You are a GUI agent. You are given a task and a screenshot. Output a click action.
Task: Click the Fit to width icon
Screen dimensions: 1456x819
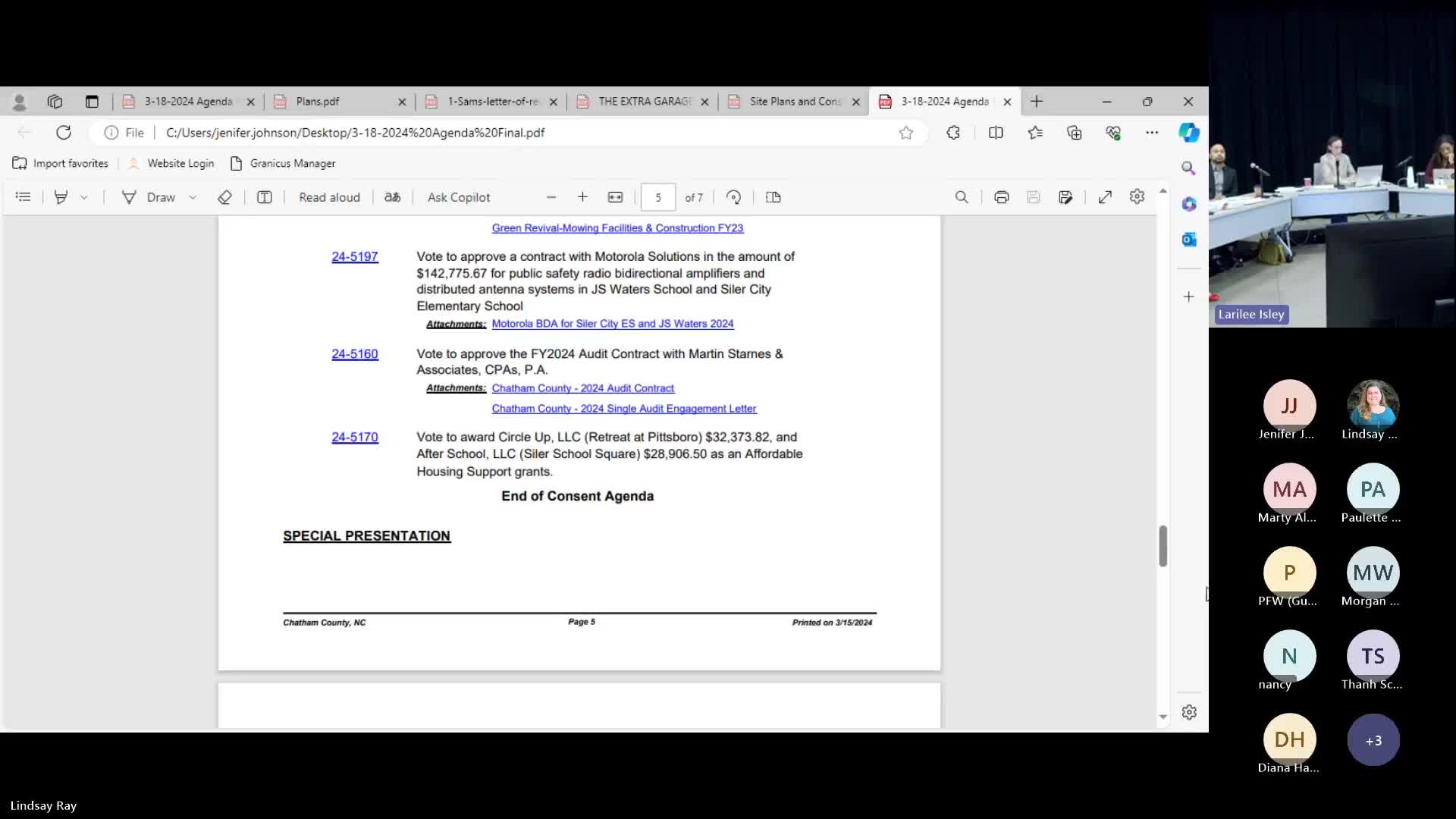[616, 197]
